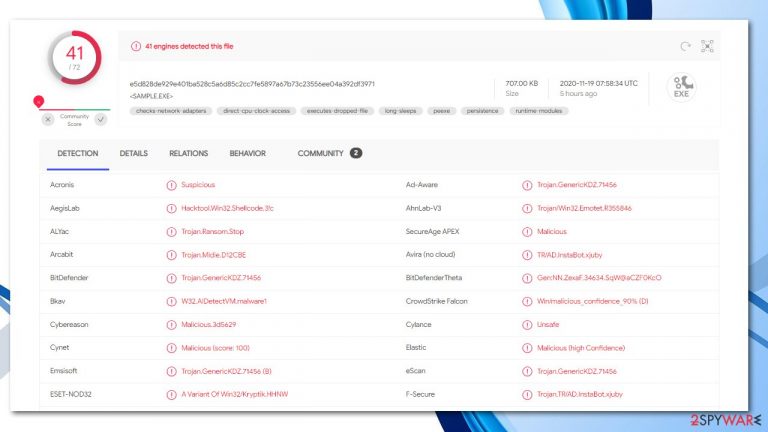This screenshot has height=432, width=768.
Task: Click AegisLab's 'Hacktool.Win32.Shellcode.3!c' result
Action: [227, 208]
